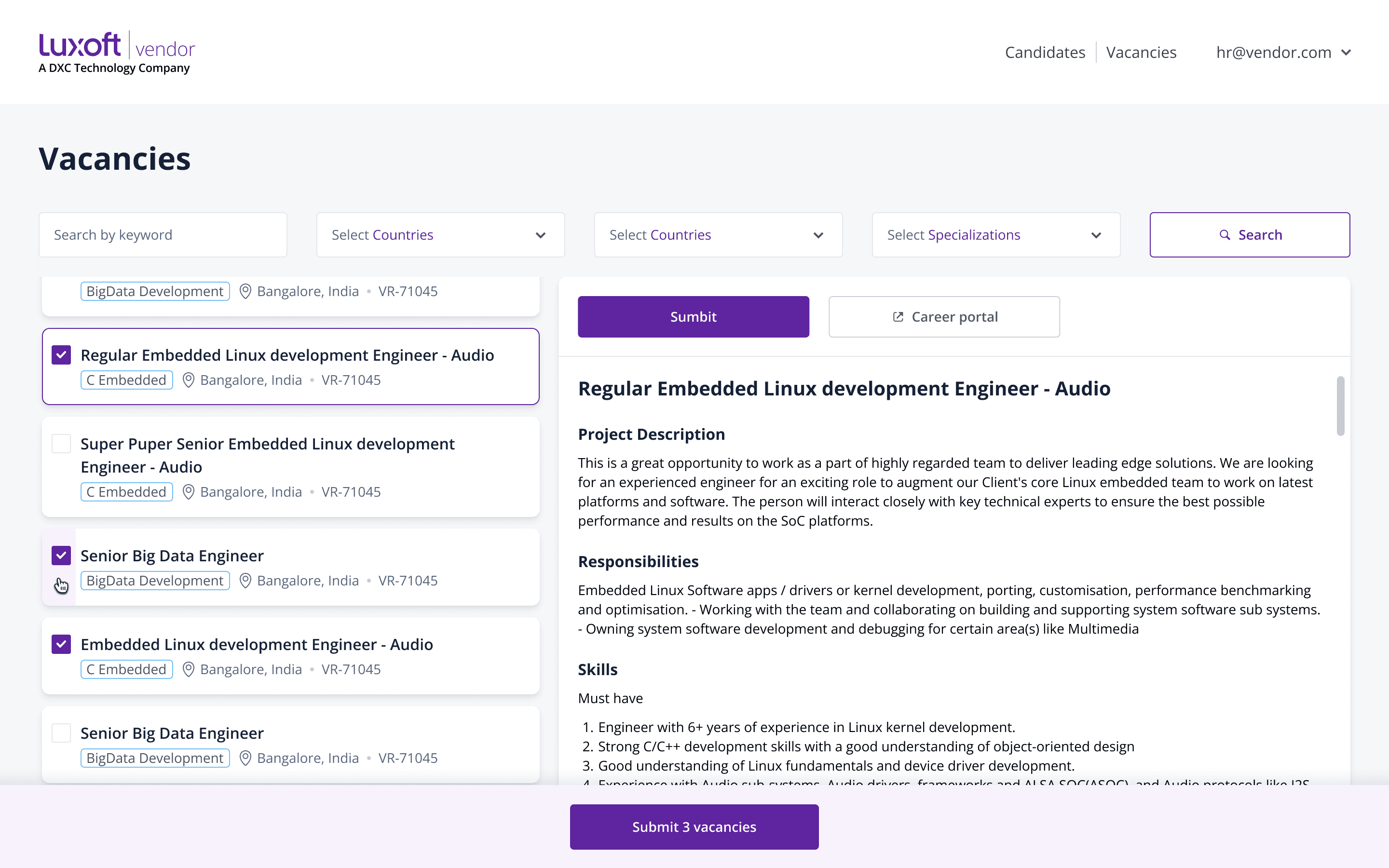1389x868 pixels.
Task: Expand the Select Specializations dropdown
Action: (996, 235)
